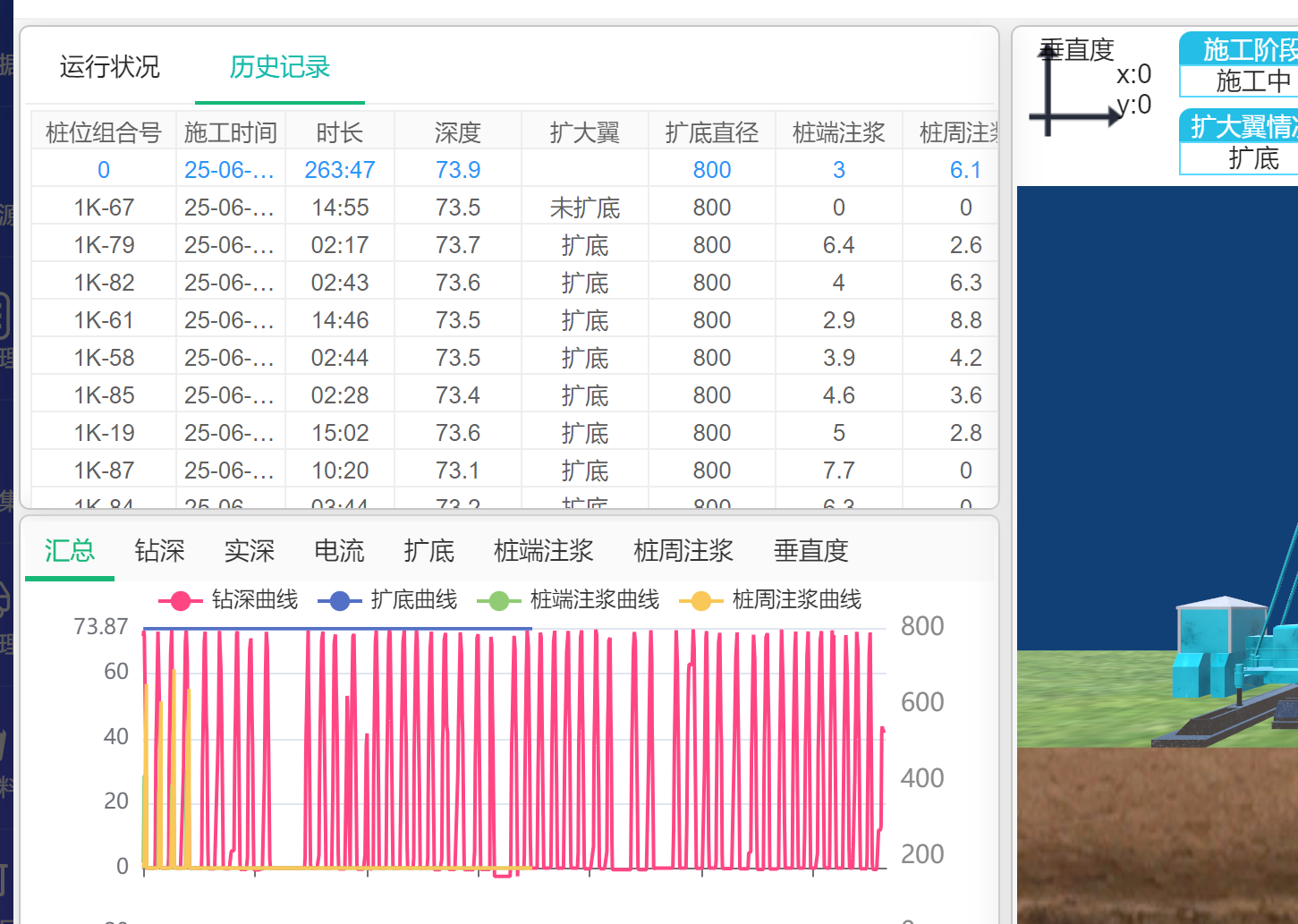Viewport: 1298px width, 924px height.
Task: Toggle the yellow 桩周注浆曲线 legend item
Action: [701, 600]
